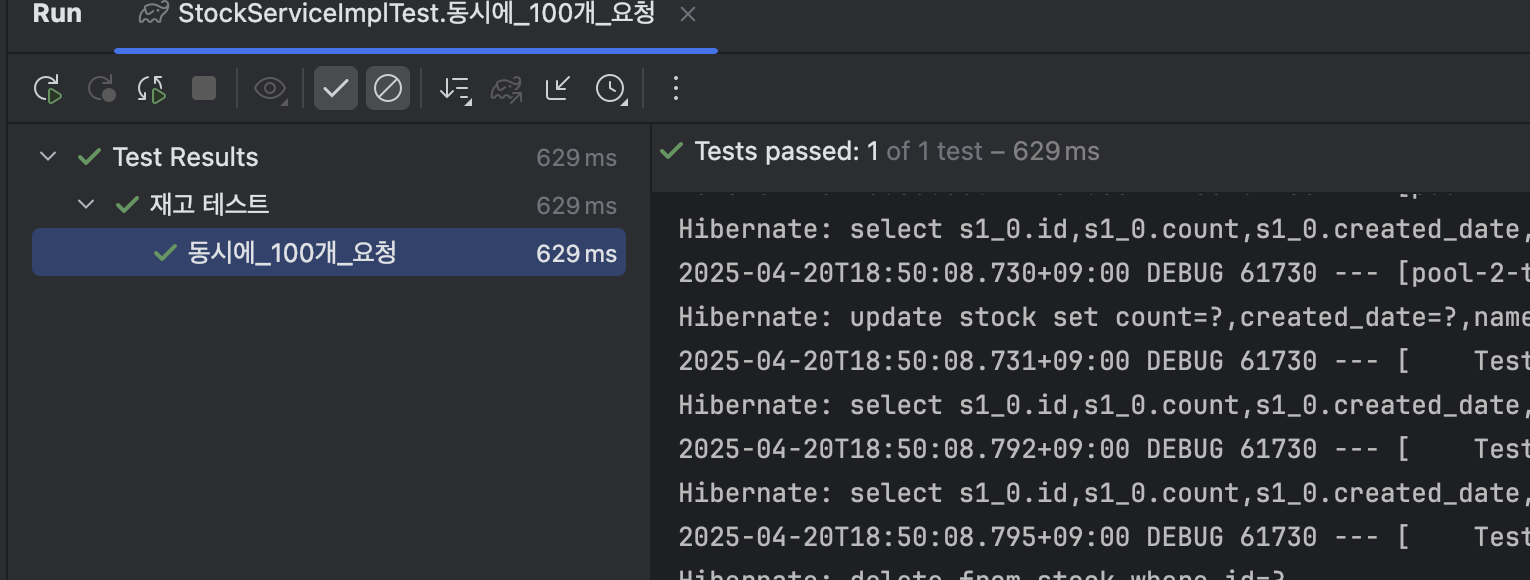
Task: Click the Tests passed status text
Action: 897,151
